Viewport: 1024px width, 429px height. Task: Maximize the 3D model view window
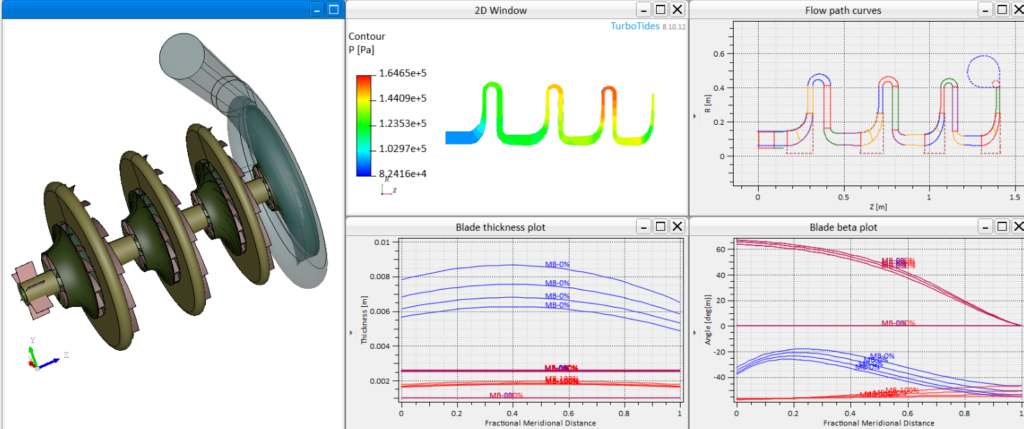(333, 9)
